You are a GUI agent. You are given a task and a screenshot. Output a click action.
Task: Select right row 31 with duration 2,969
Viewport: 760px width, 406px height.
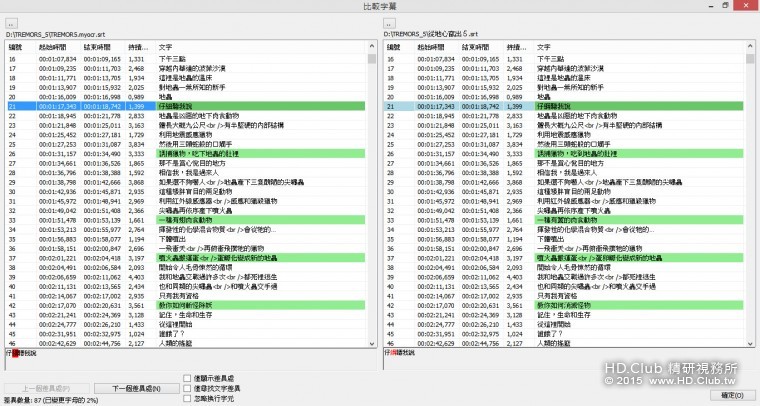(x=565, y=201)
